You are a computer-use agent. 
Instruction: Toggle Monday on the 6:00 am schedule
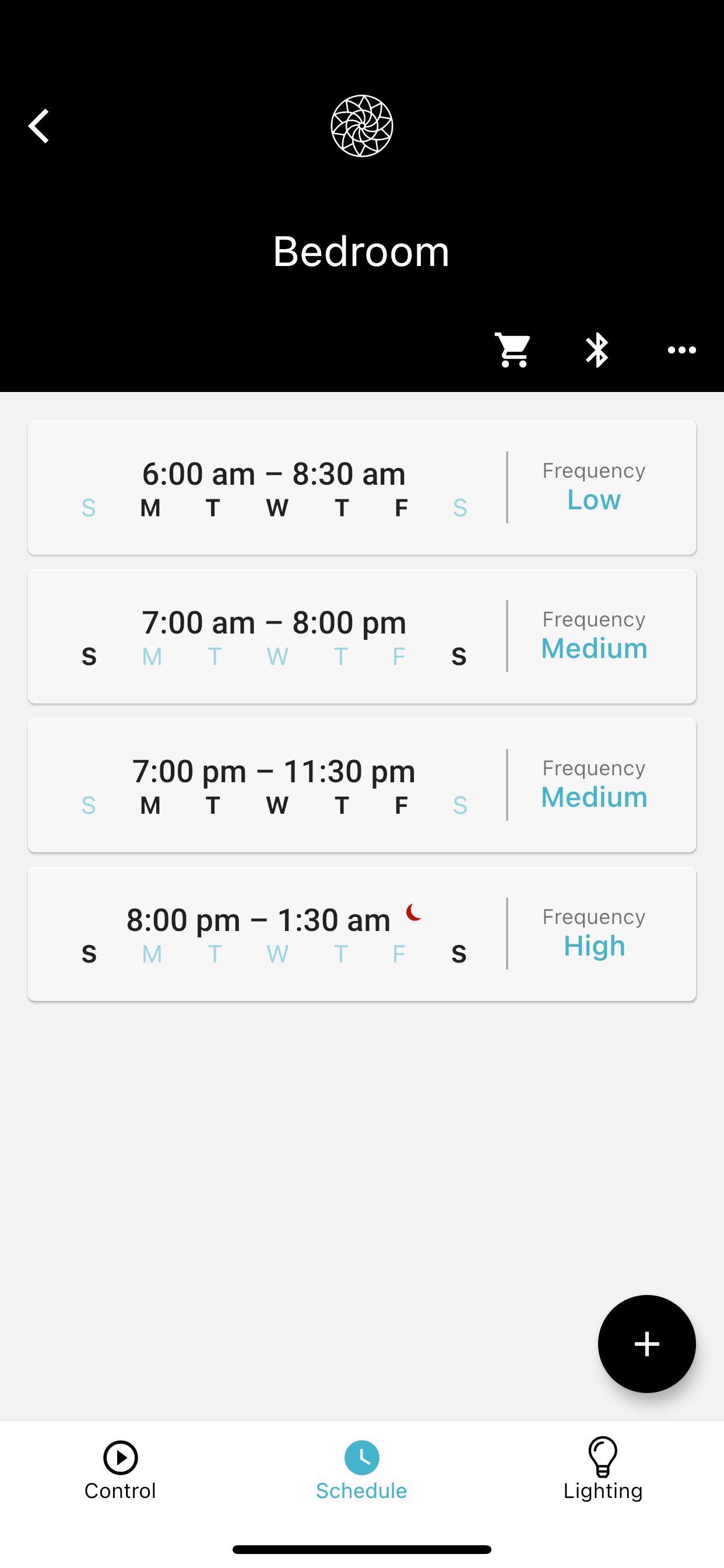point(150,508)
